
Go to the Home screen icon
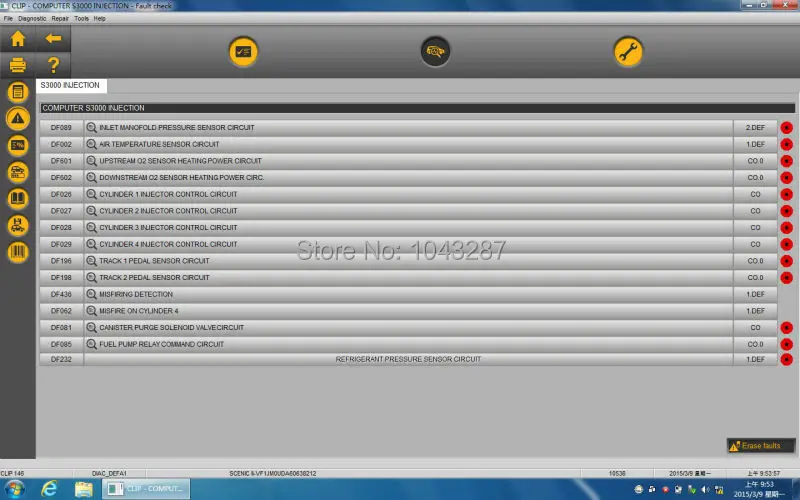click(18, 39)
